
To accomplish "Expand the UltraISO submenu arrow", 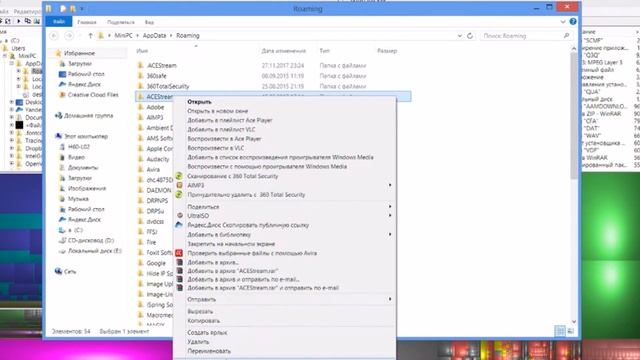I will (x=390, y=216).
